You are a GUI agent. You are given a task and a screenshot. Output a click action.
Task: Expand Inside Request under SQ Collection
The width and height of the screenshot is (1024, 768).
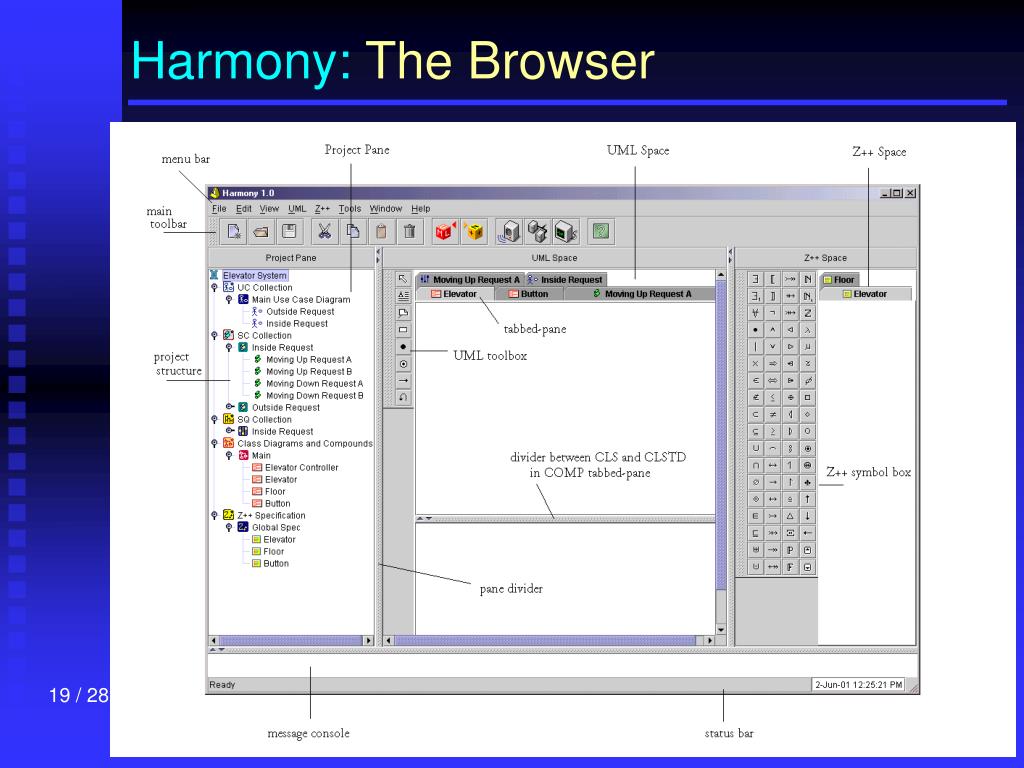point(229,431)
